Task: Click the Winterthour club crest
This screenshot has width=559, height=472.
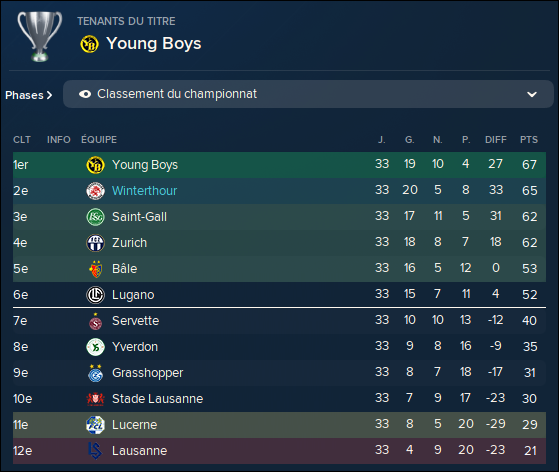Action: [x=95, y=191]
